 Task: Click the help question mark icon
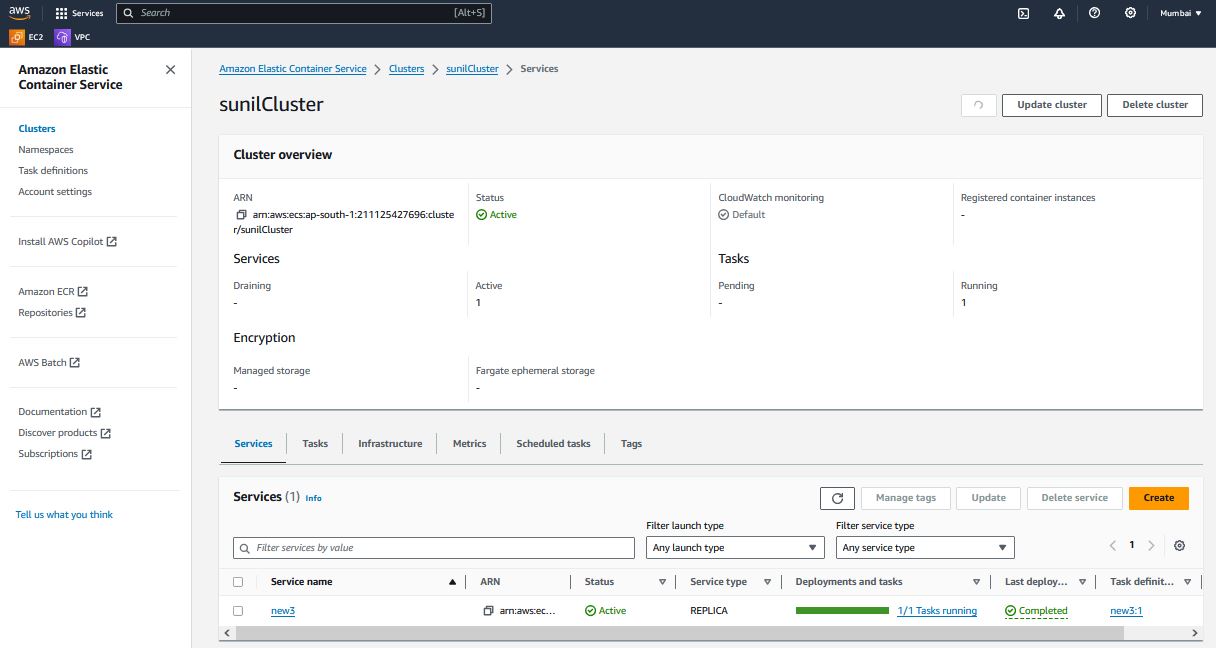click(x=1094, y=13)
